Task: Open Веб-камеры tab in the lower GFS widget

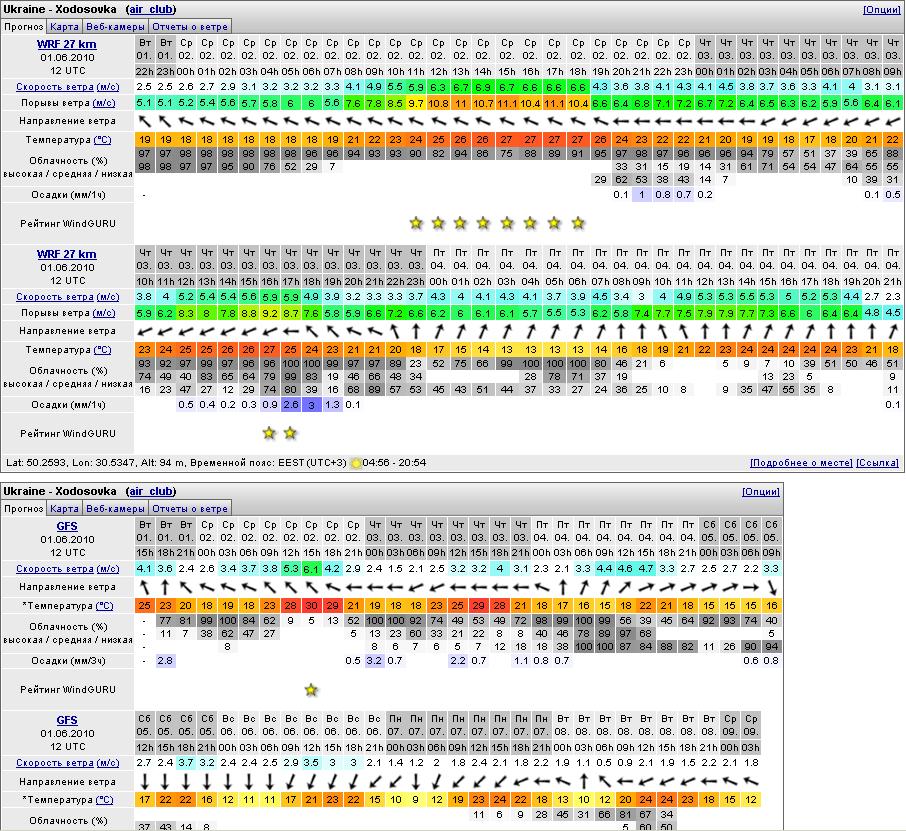Action: pyautogui.click(x=115, y=509)
